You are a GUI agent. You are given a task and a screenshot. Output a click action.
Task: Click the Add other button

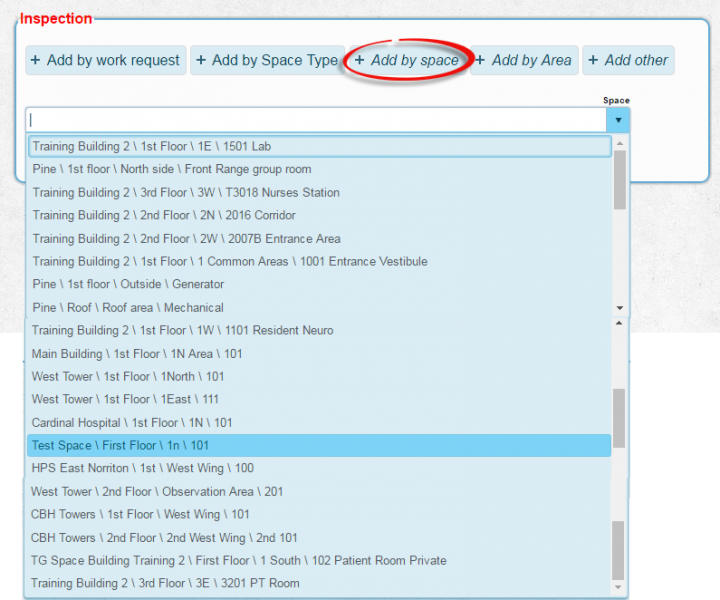pos(628,60)
